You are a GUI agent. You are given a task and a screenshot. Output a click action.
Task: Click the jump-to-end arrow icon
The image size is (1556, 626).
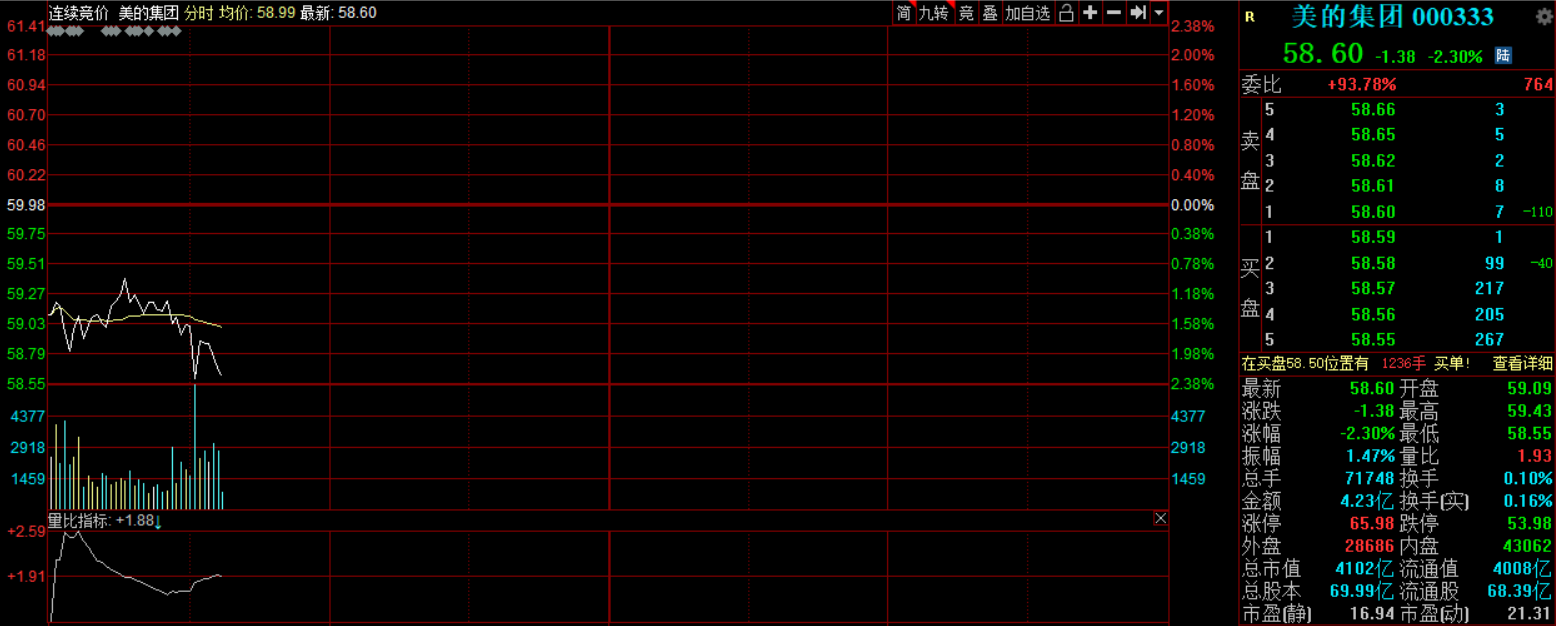pos(1138,13)
